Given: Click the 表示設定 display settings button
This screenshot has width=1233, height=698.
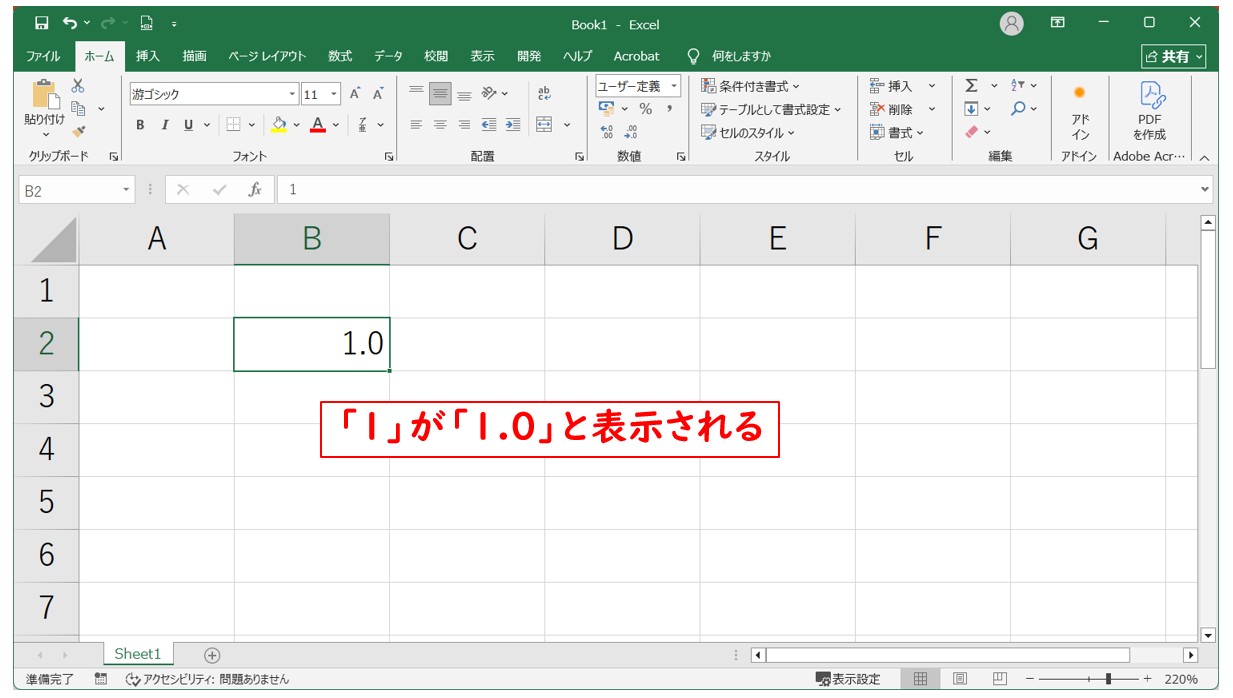Looking at the screenshot, I should coord(848,679).
